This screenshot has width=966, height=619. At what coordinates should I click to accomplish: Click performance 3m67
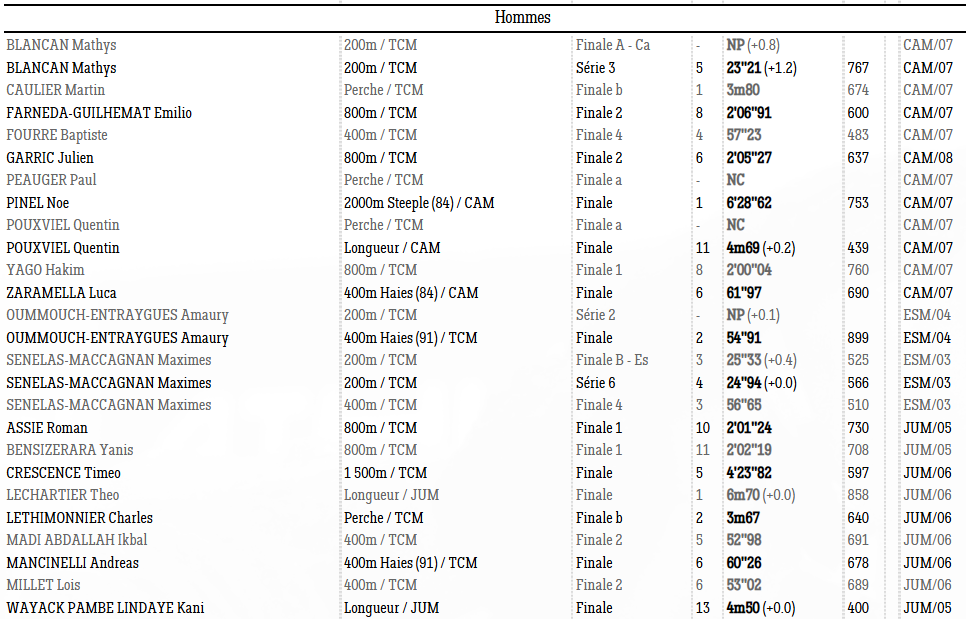point(743,517)
